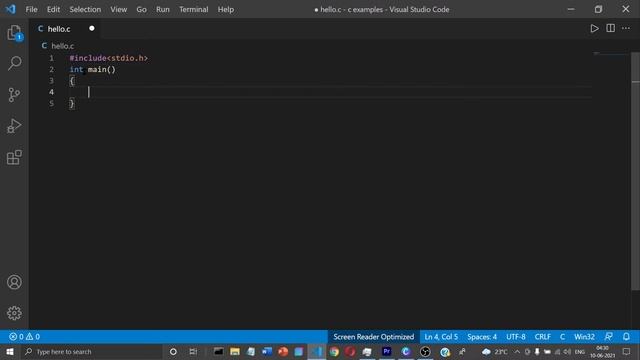Viewport: 640px width, 360px height.
Task: Open the Source Control view
Action: point(14,95)
